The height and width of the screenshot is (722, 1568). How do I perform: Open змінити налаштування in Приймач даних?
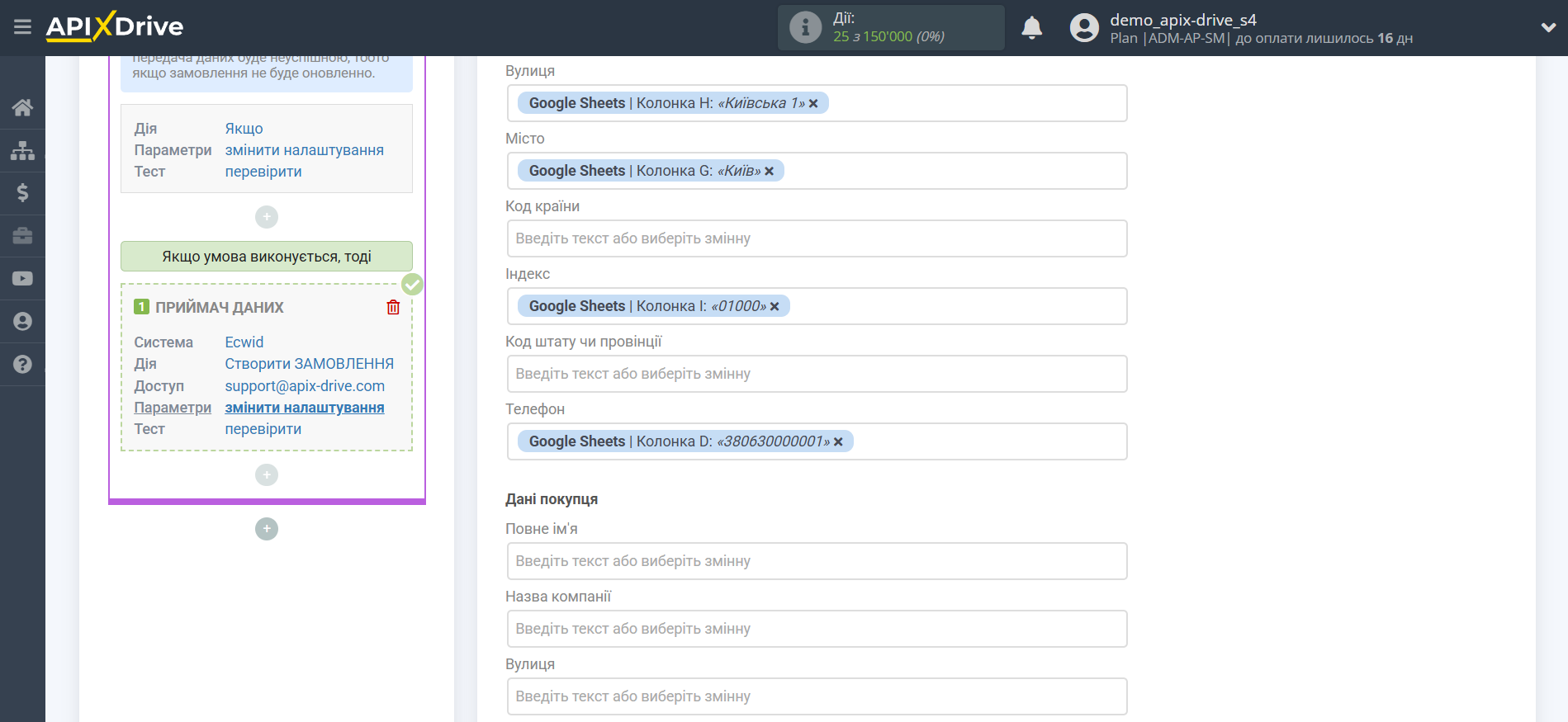coord(305,408)
